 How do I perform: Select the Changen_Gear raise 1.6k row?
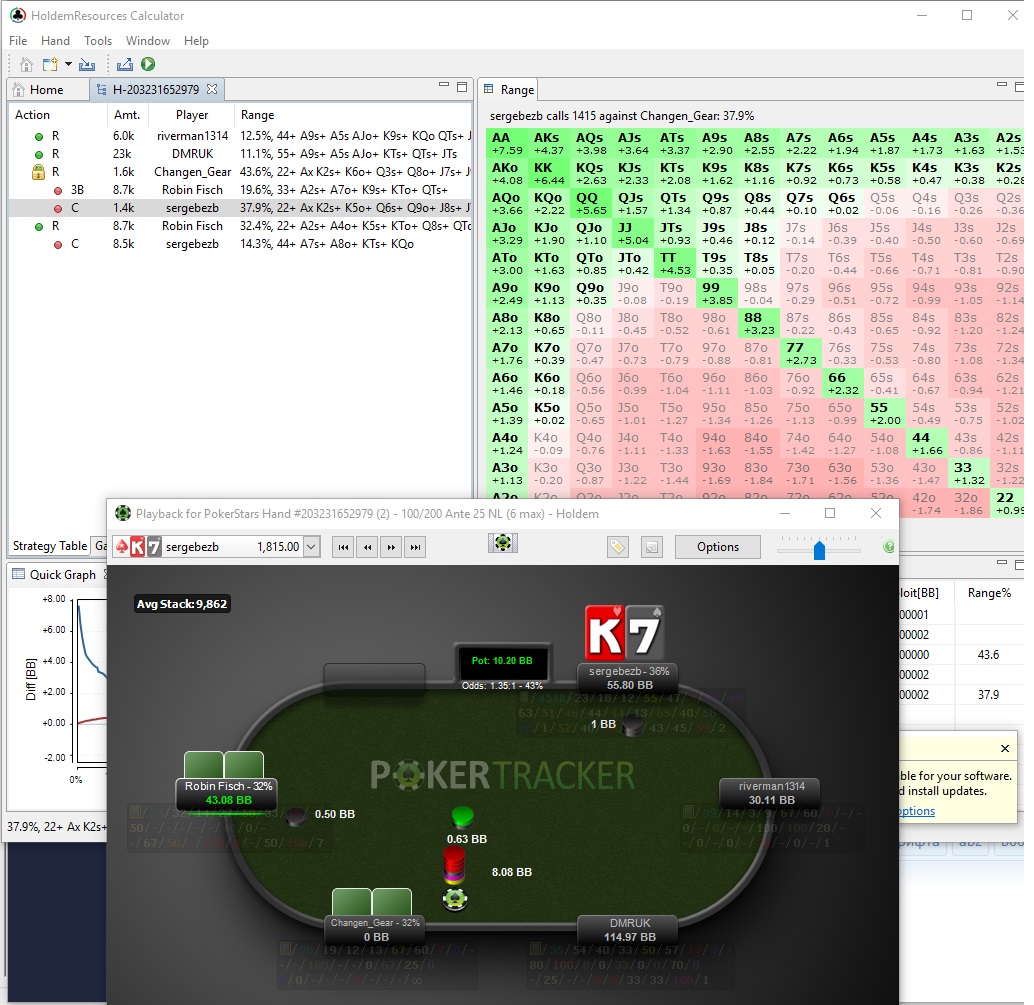[240, 172]
